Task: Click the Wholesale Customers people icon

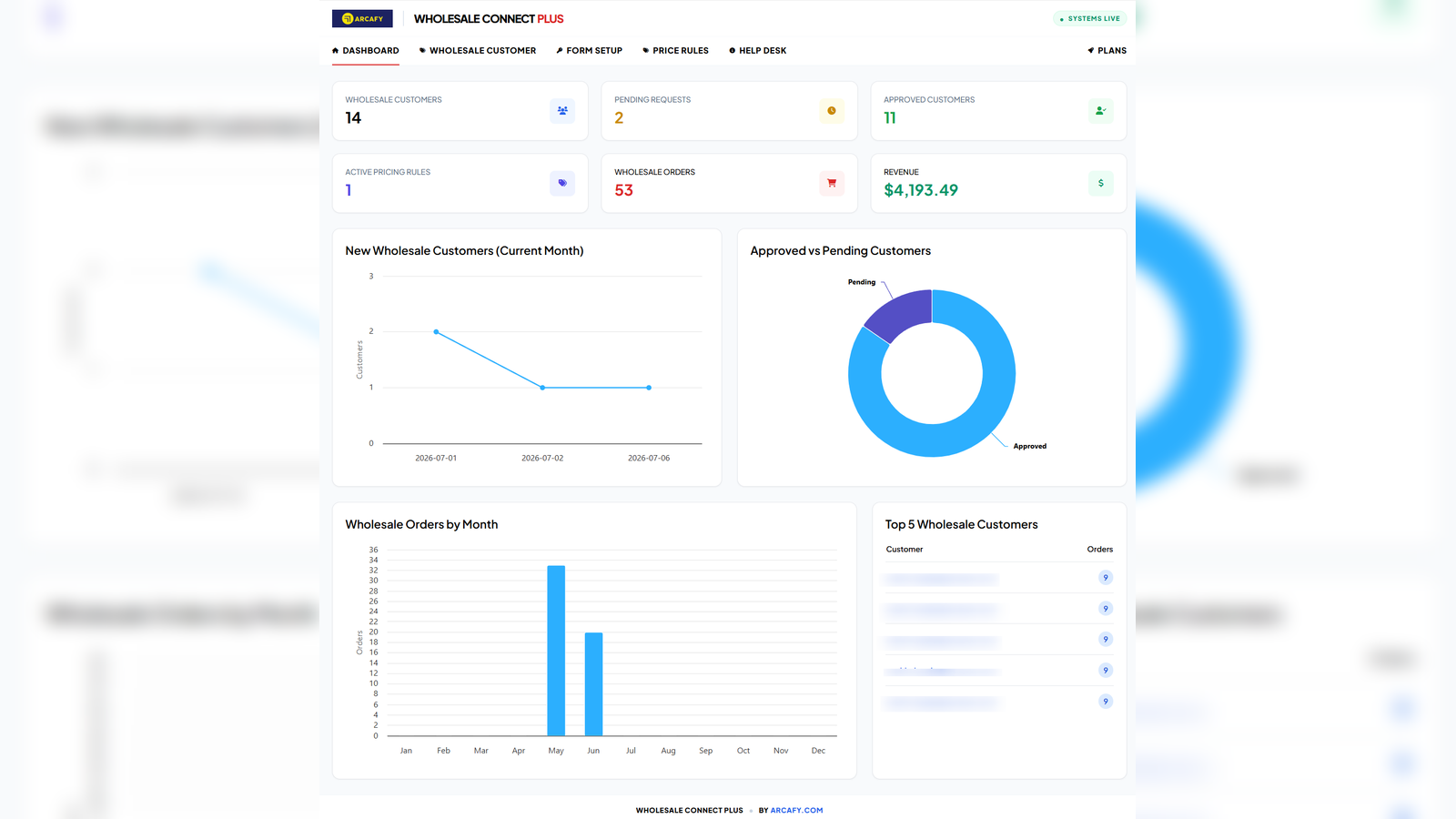Action: click(x=562, y=111)
